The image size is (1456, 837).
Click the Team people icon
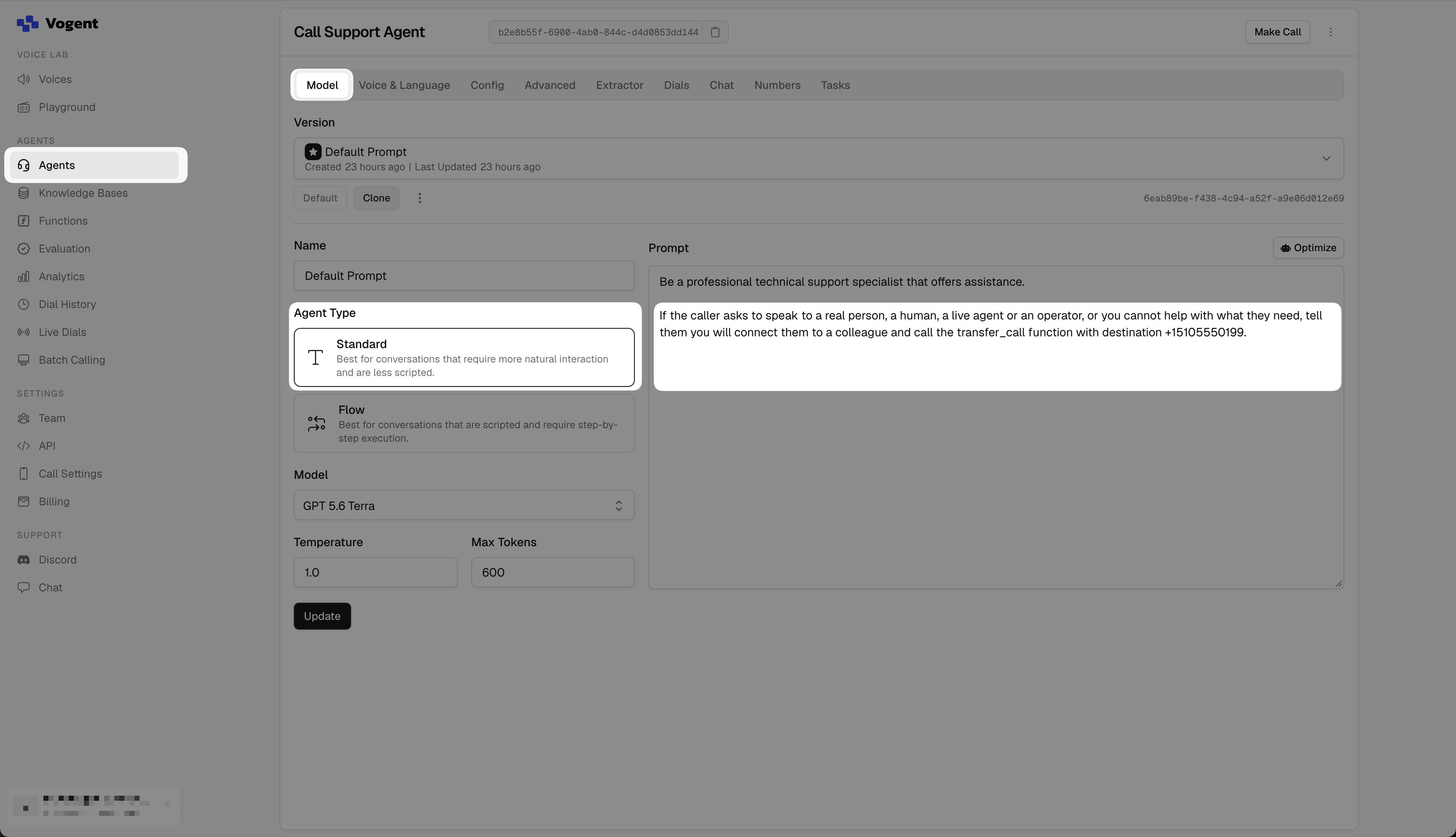(24, 418)
